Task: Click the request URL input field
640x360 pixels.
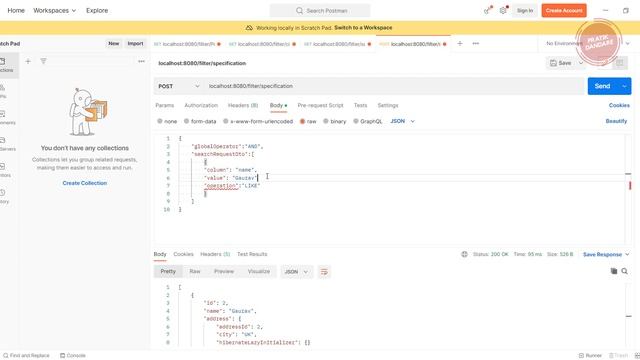Action: [x=394, y=86]
